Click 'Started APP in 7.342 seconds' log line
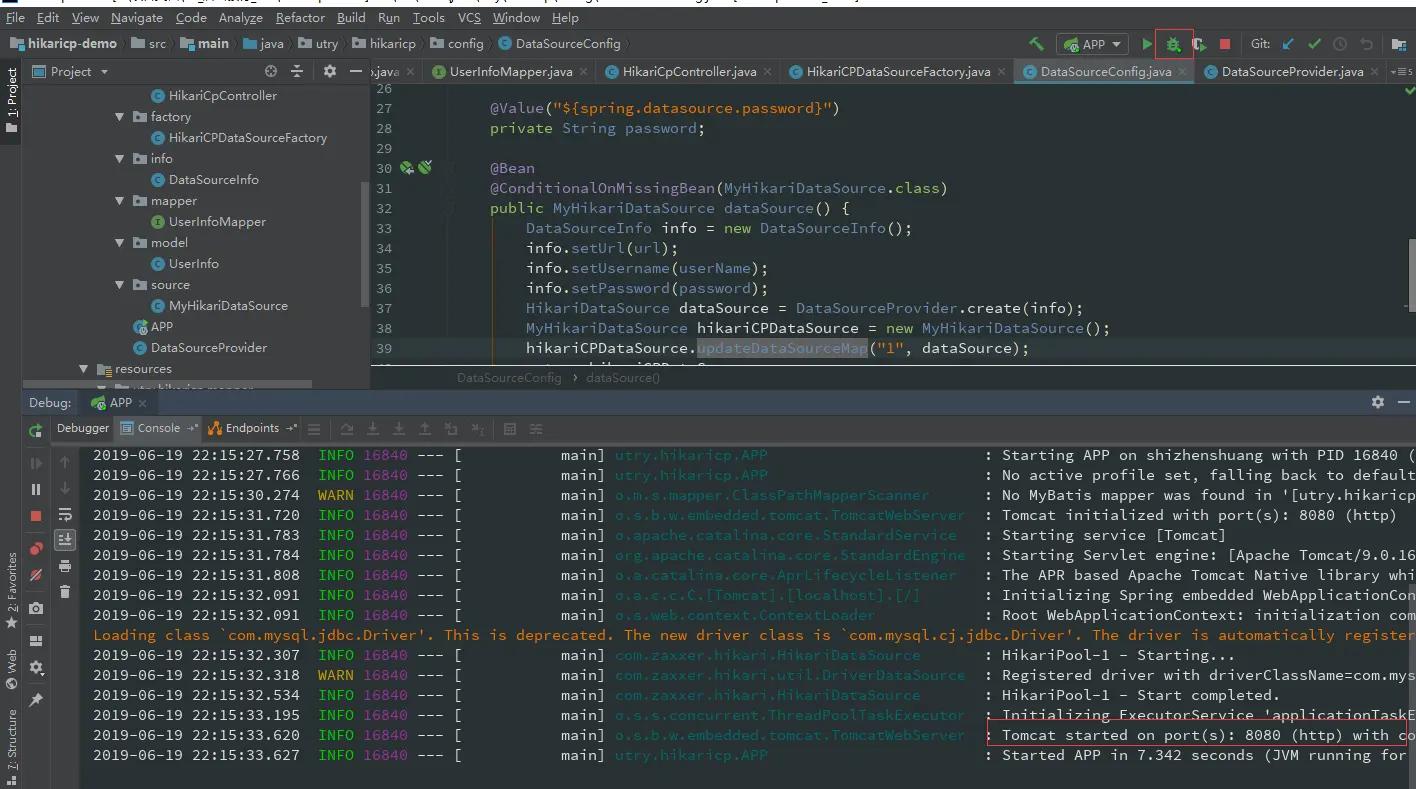Viewport: 1416px width, 789px height. 1127,755
